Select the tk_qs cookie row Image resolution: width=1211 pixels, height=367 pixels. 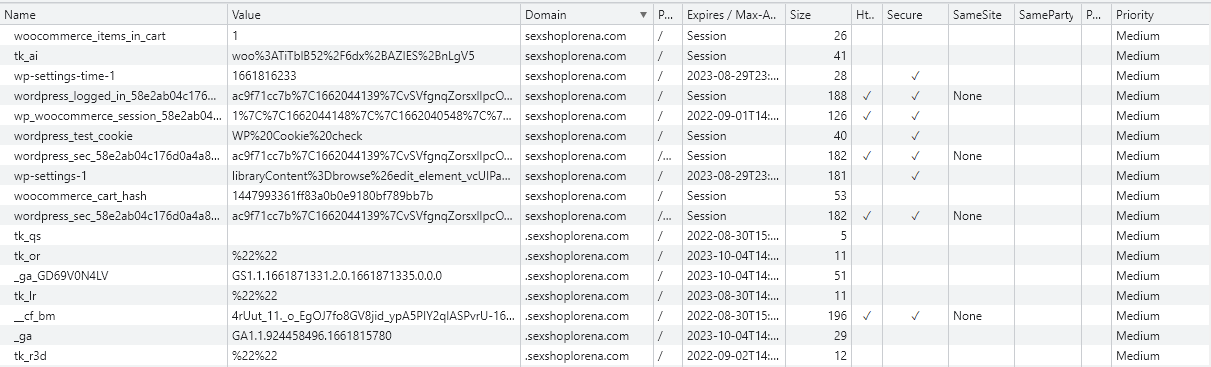(x=605, y=236)
